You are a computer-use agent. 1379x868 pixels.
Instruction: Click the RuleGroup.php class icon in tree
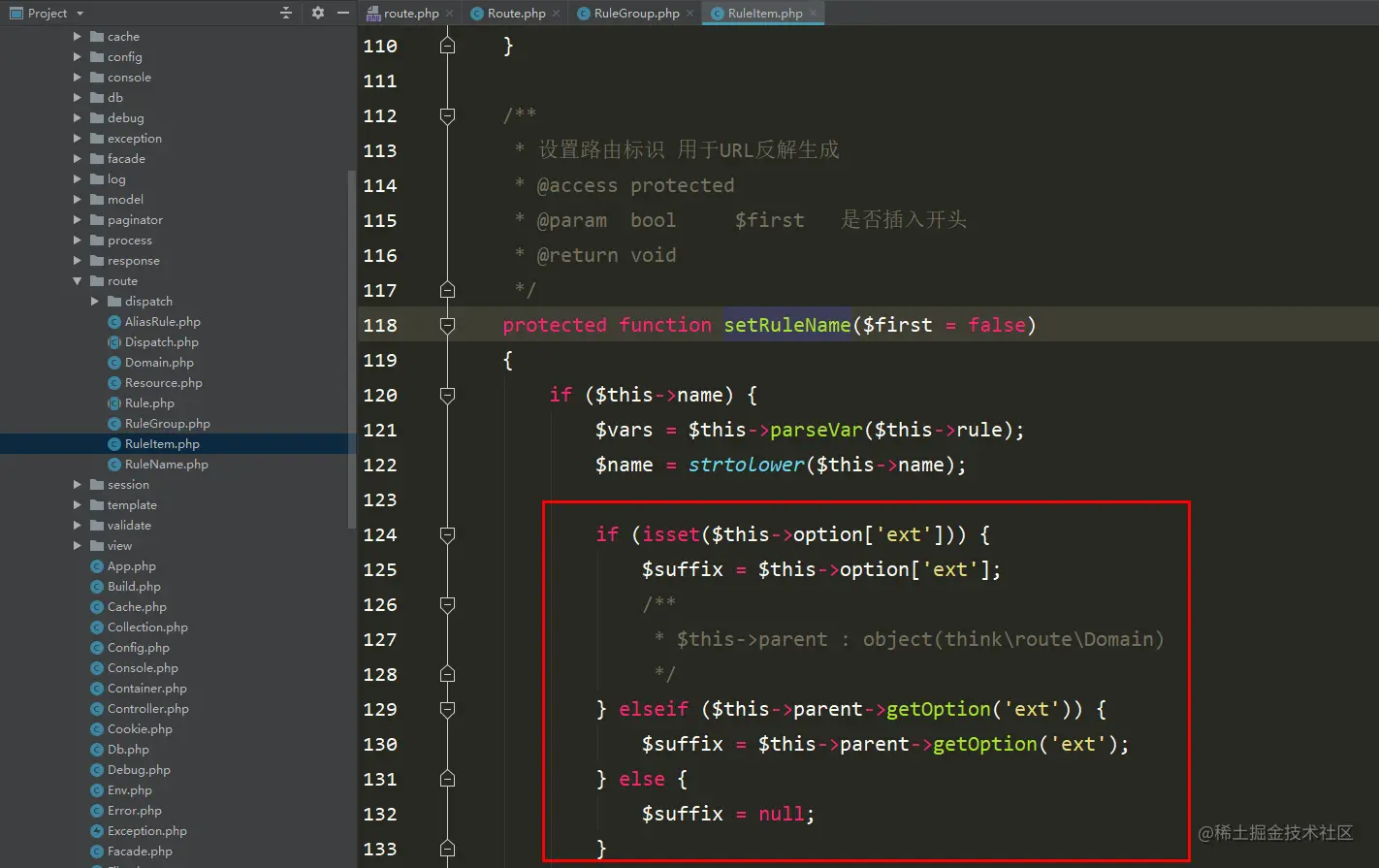pos(114,424)
